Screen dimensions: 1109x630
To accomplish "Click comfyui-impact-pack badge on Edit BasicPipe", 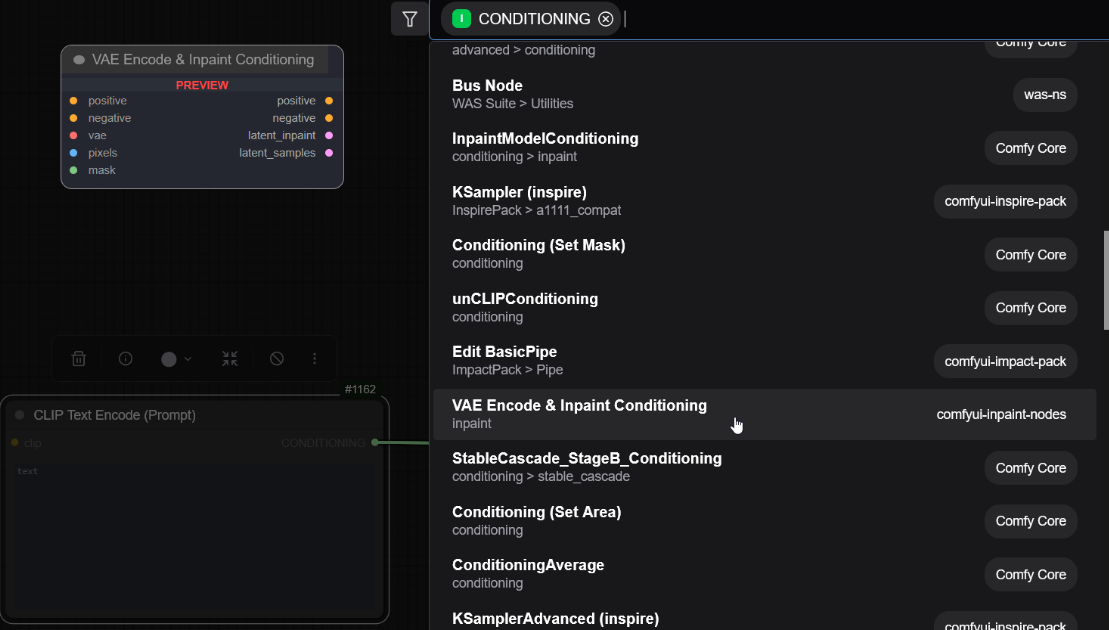I will [1005, 361].
